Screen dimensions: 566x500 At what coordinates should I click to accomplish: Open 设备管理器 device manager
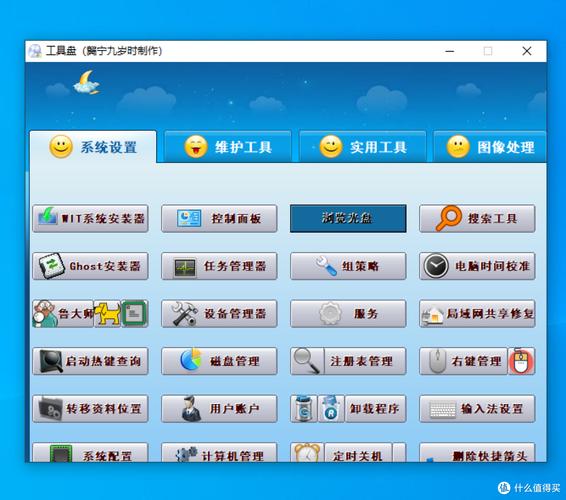click(219, 314)
